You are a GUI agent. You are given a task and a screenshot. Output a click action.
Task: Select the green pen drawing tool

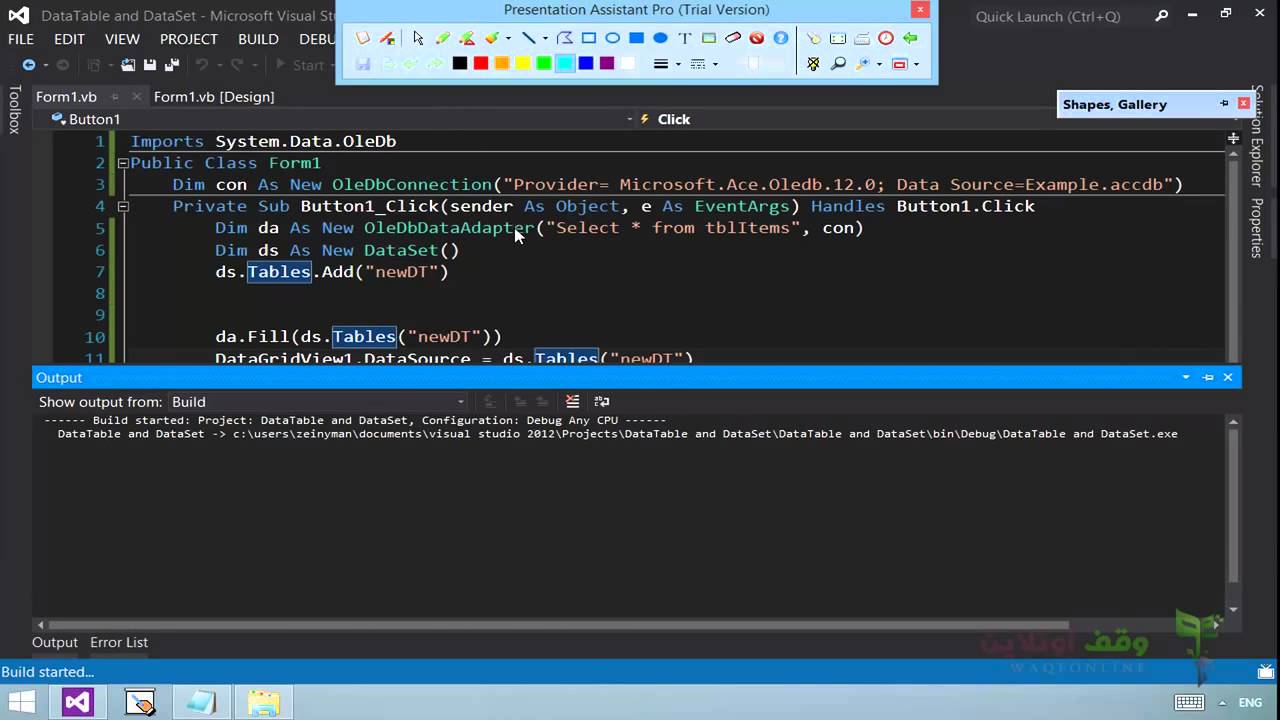coord(442,38)
